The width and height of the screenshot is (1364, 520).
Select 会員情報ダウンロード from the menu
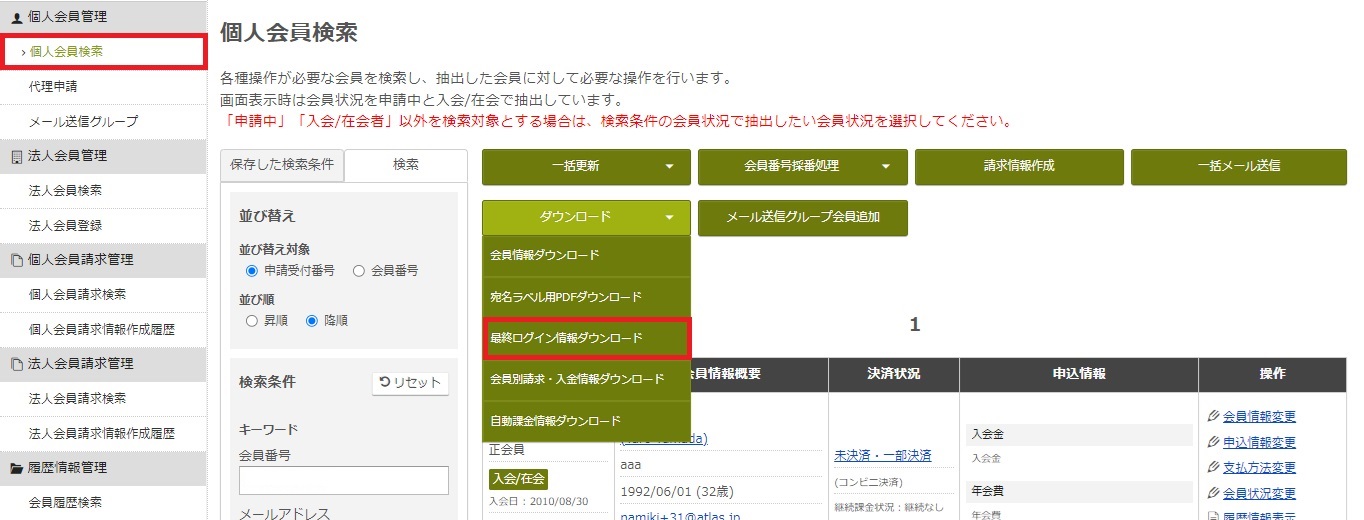click(x=586, y=255)
